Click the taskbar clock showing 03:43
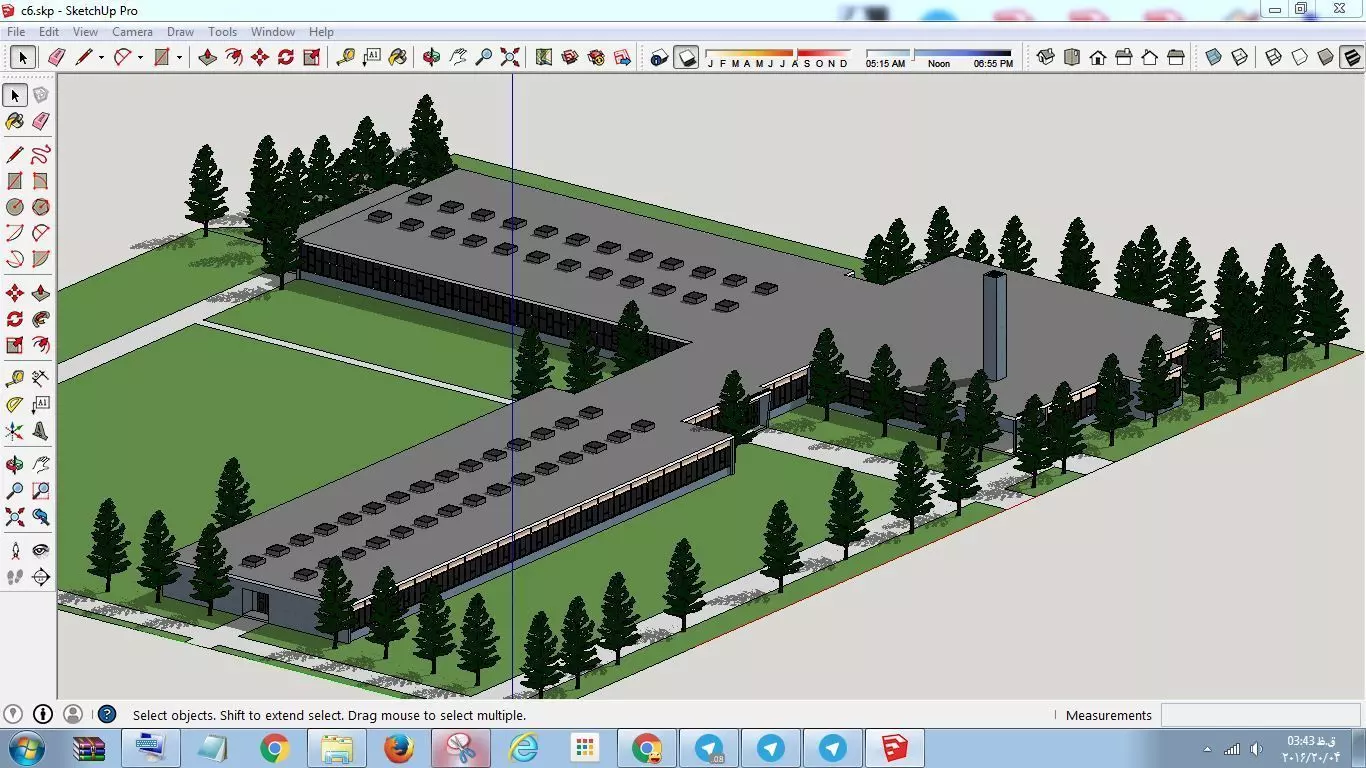 (x=1310, y=749)
